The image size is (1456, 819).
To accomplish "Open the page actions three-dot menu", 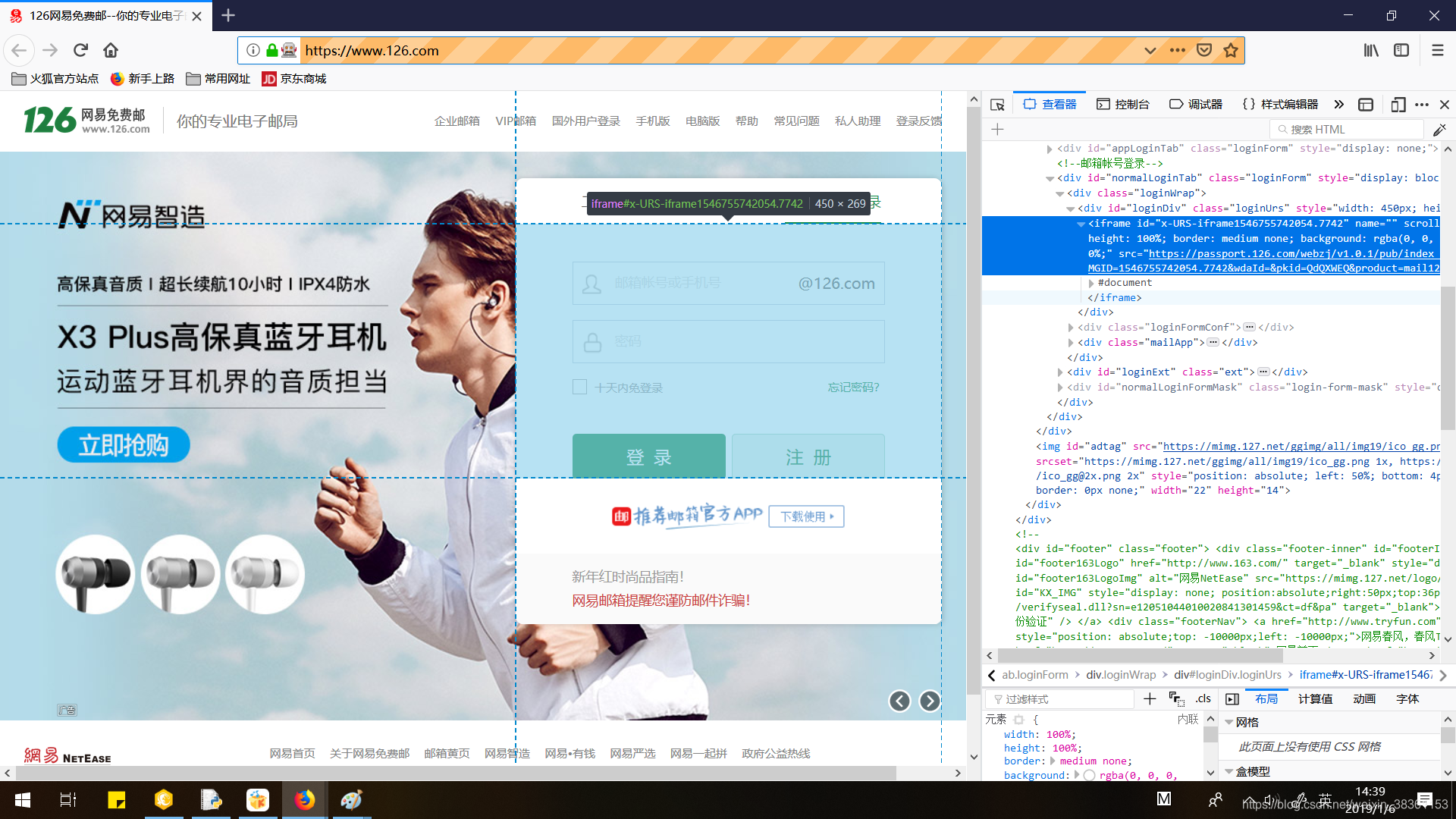I will pyautogui.click(x=1177, y=50).
